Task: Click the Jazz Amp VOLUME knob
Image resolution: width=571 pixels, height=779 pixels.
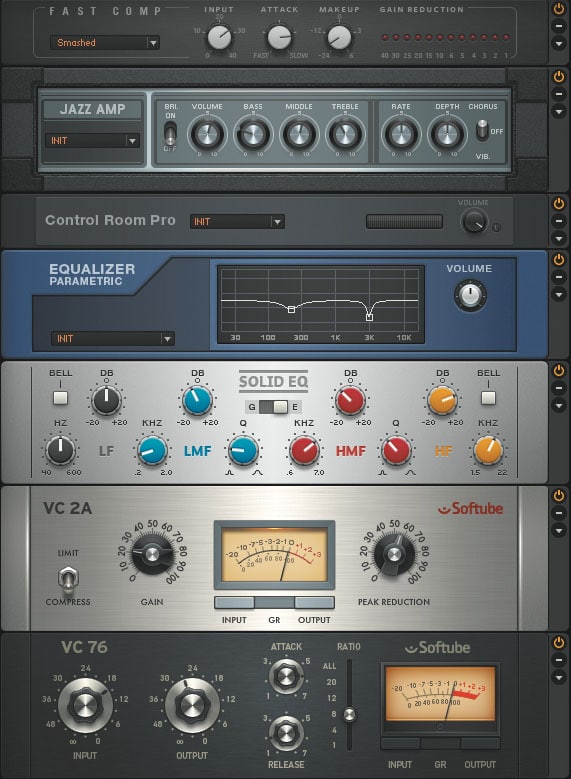Action: pos(207,134)
